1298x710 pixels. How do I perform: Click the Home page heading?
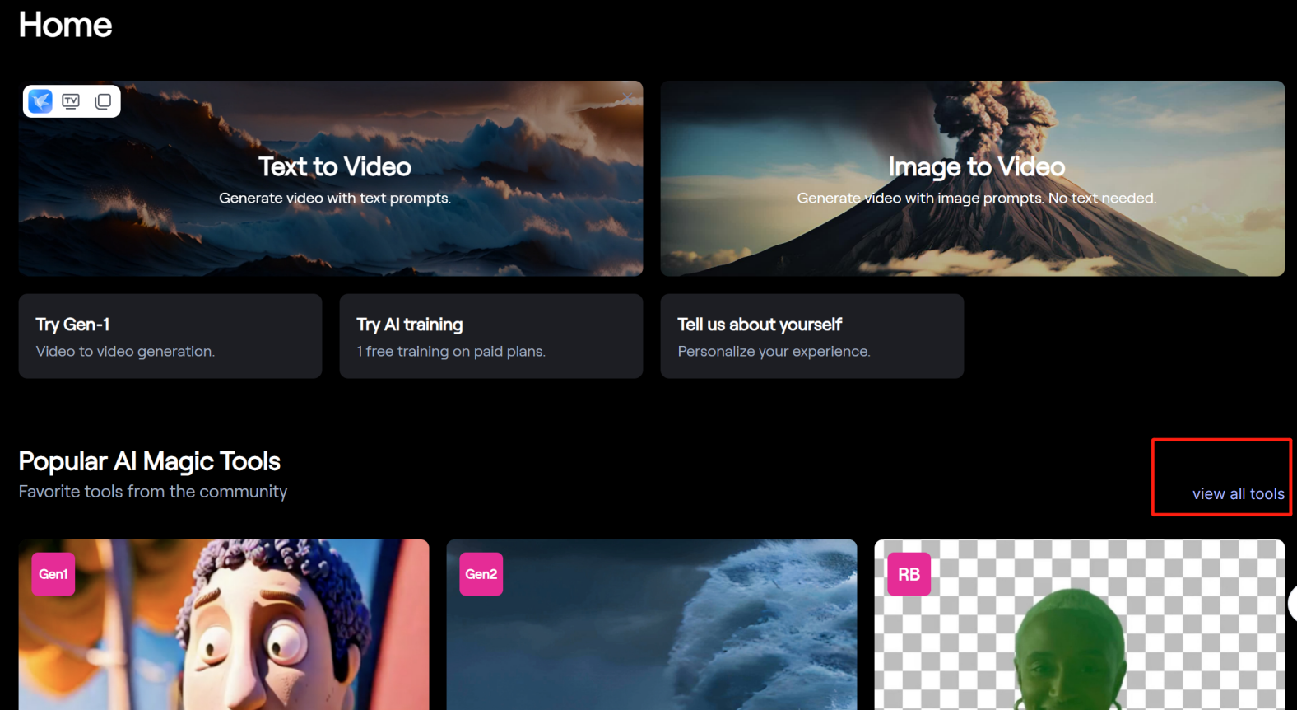tap(66, 25)
